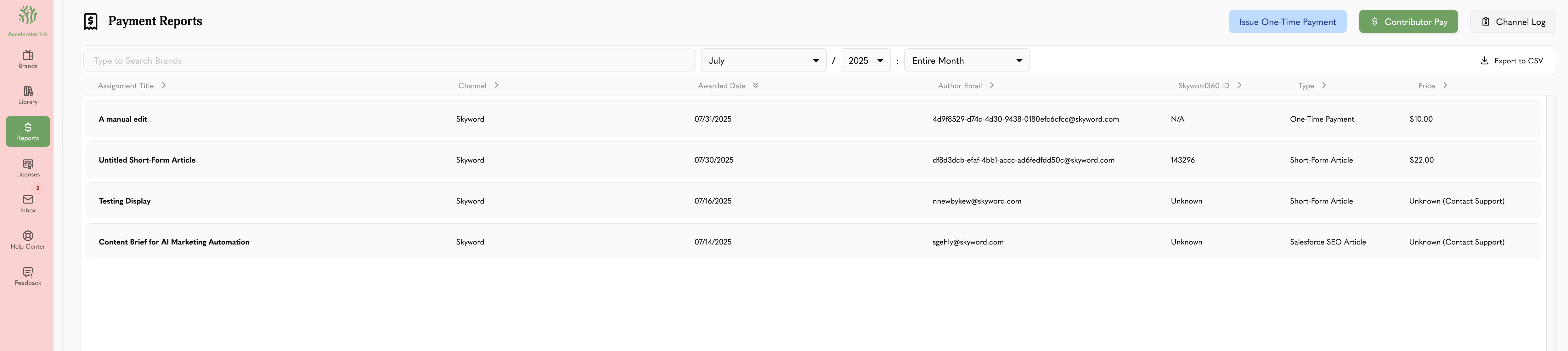Viewport: 1568px width, 351px height.
Task: Sort by Type column
Action: click(1312, 85)
